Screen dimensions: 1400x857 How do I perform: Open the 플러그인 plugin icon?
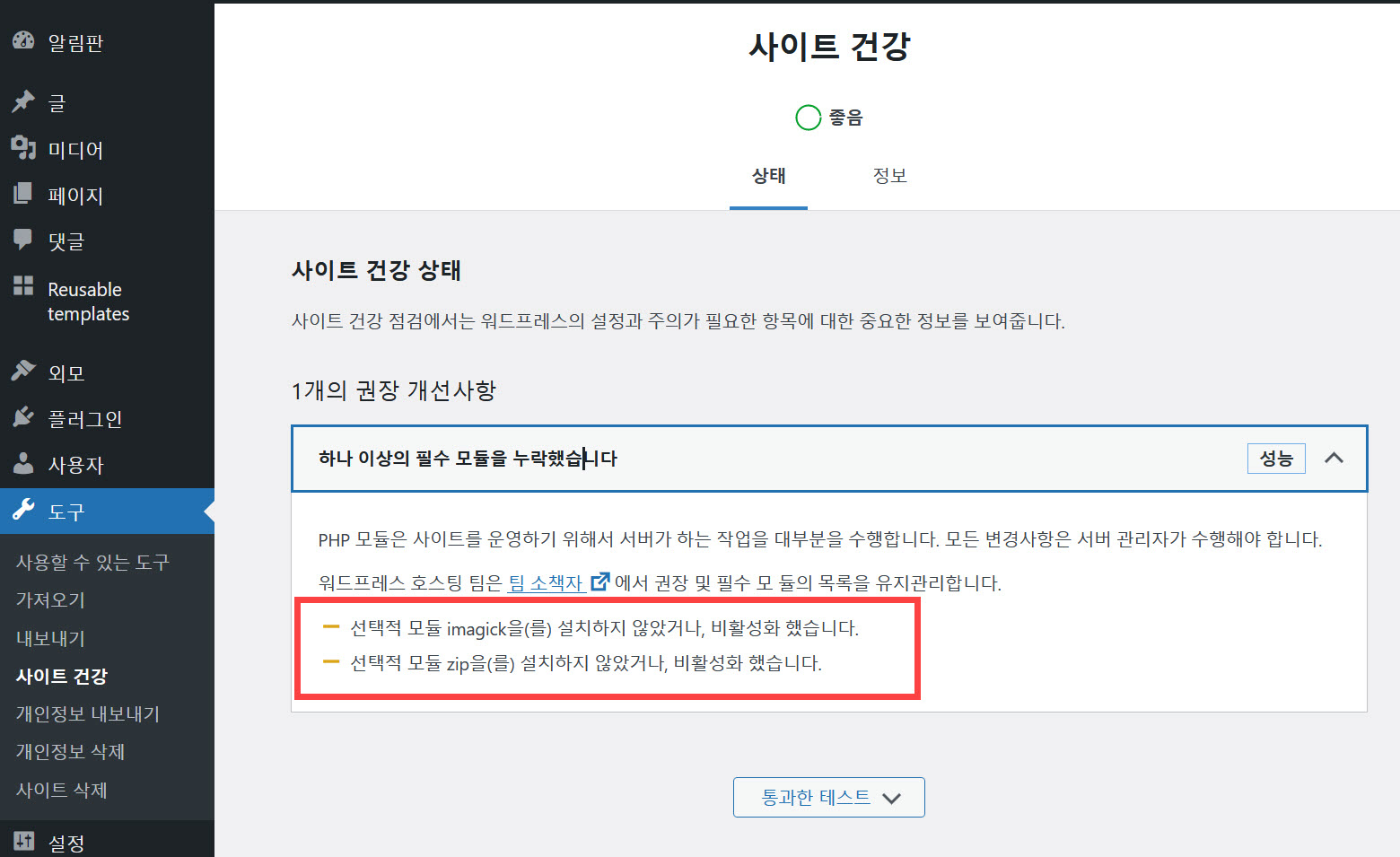click(22, 417)
